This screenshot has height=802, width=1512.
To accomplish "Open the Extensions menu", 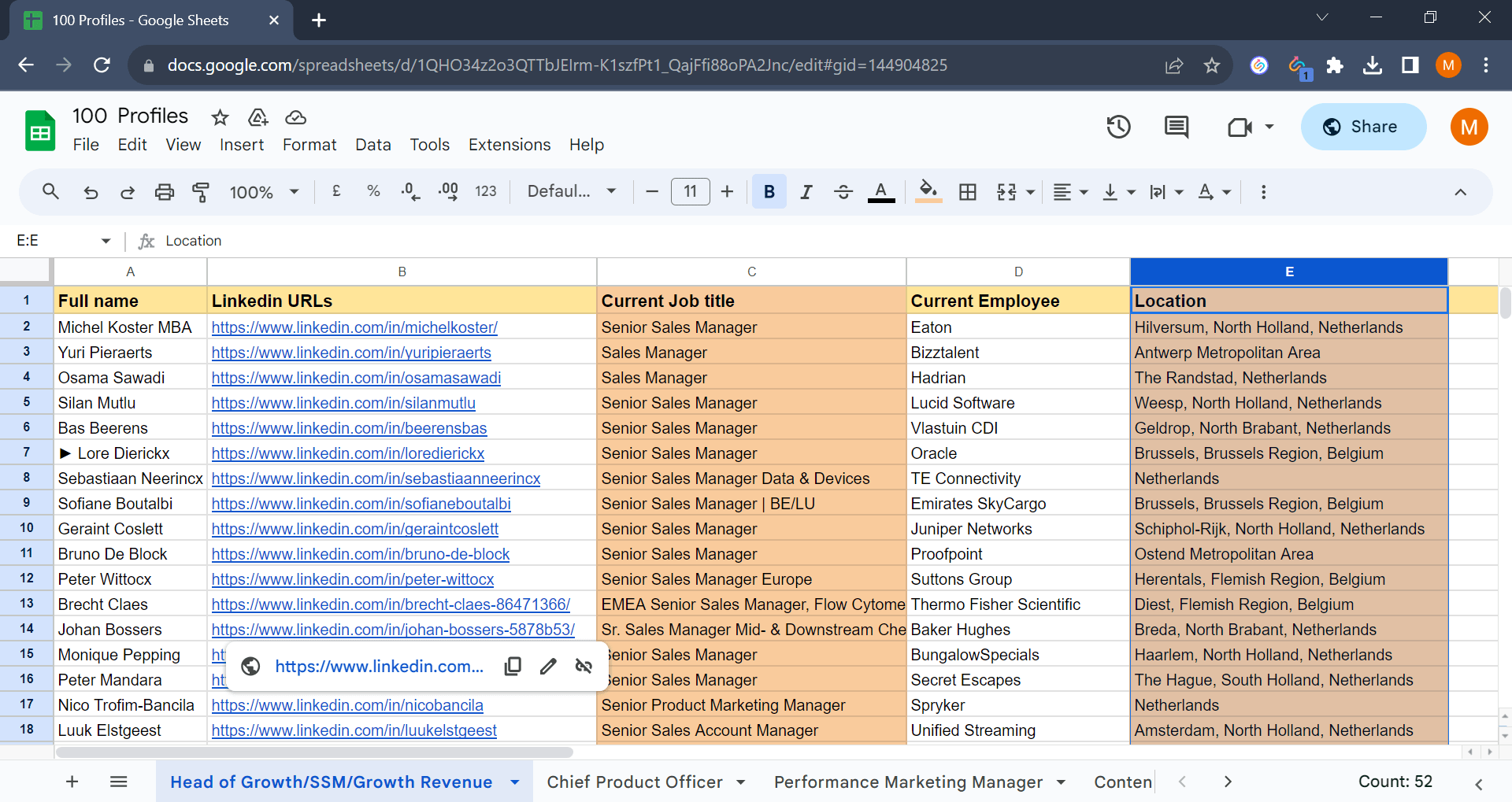I will tap(510, 145).
